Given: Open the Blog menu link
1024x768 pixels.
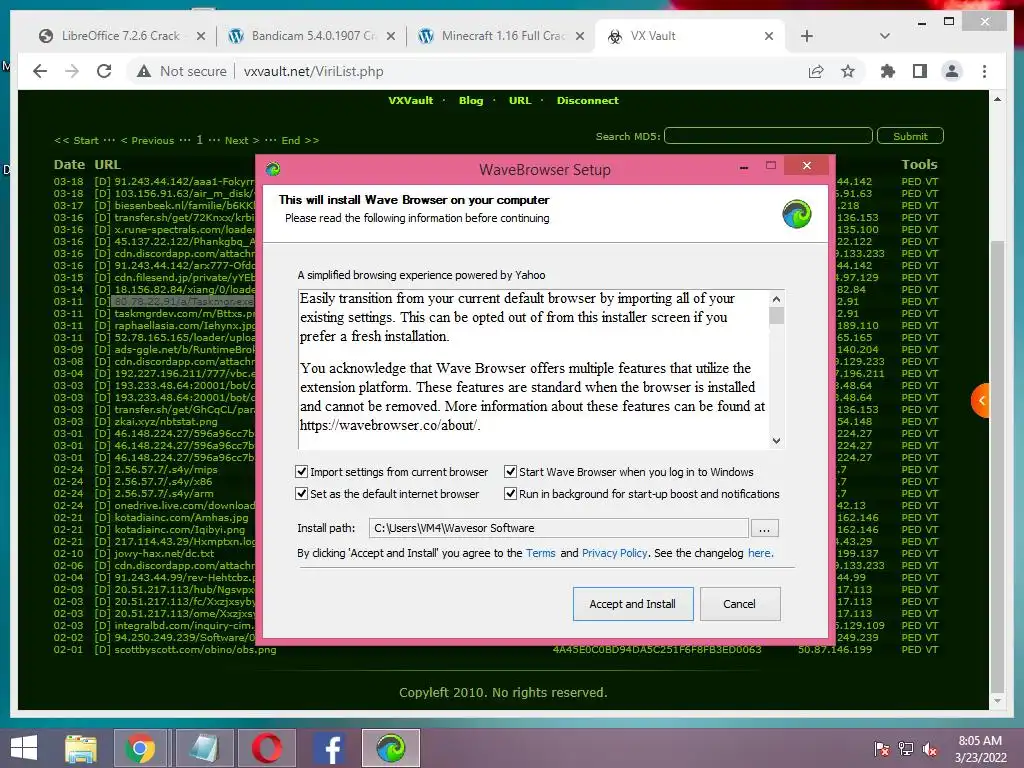Looking at the screenshot, I should point(471,101).
